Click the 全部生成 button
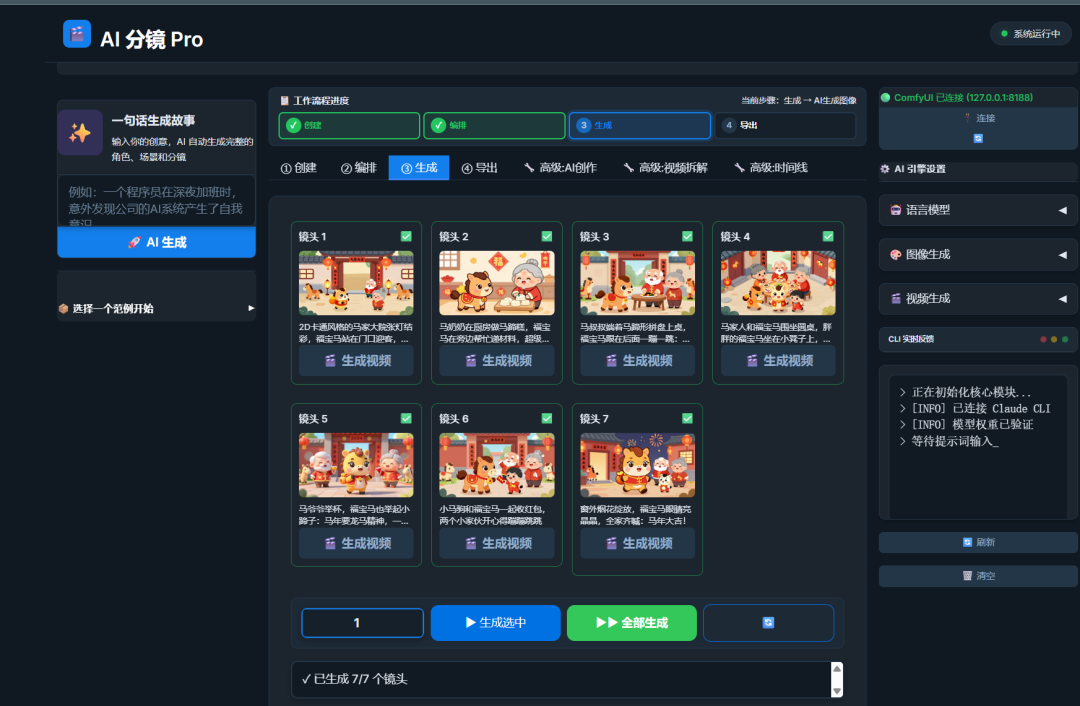Viewport: 1080px width, 706px height. point(631,622)
